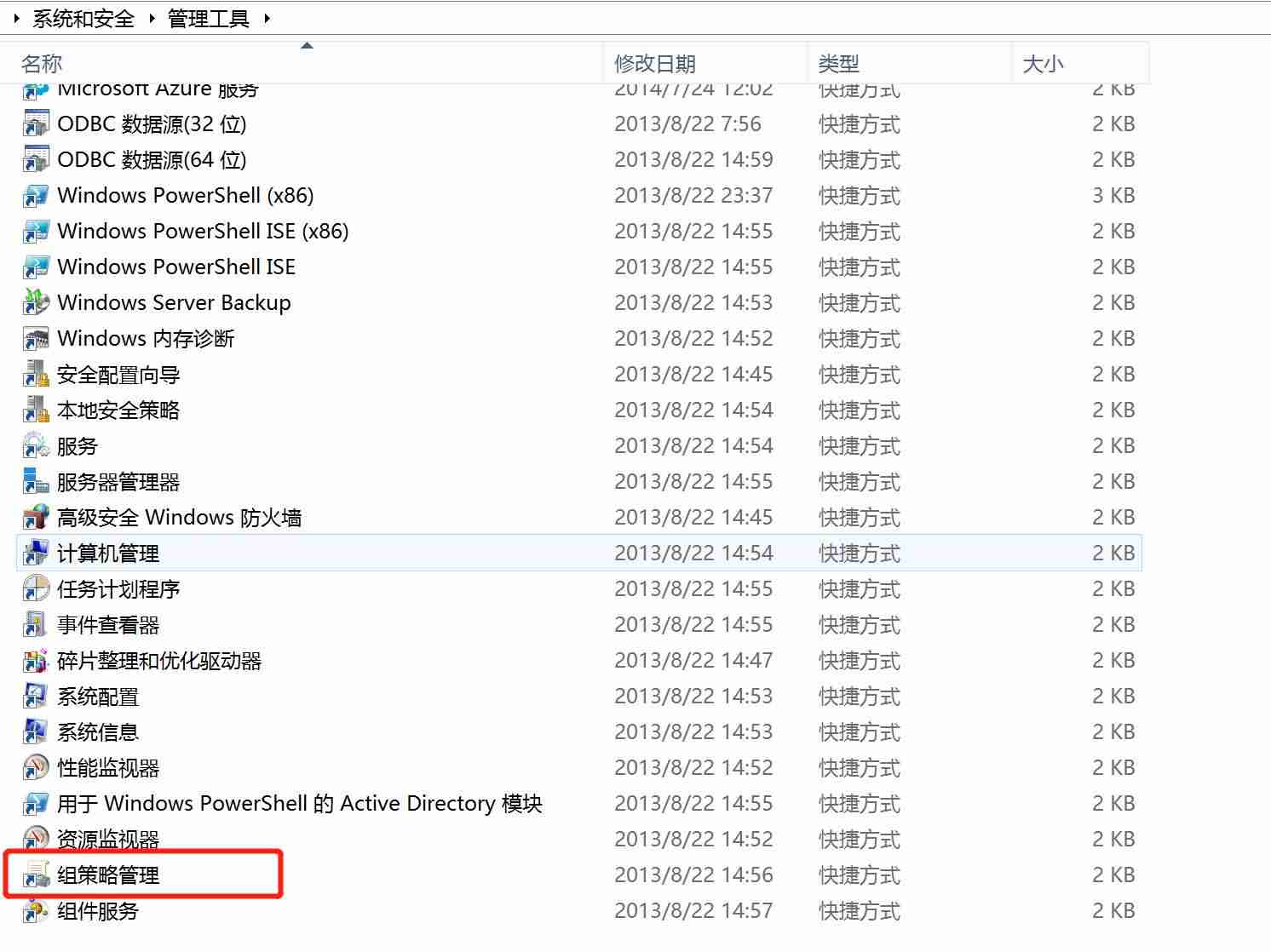Select the 服务器管理器 file name
The height and width of the screenshot is (952, 1271).
tap(118, 482)
